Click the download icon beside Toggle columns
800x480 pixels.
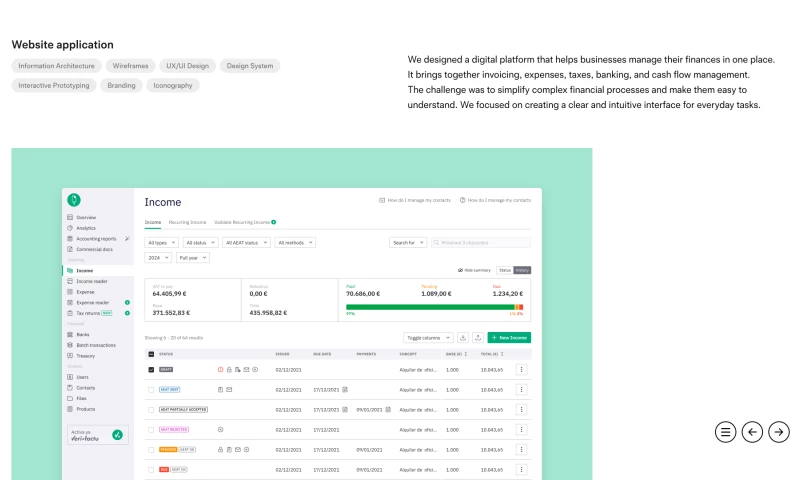point(463,338)
